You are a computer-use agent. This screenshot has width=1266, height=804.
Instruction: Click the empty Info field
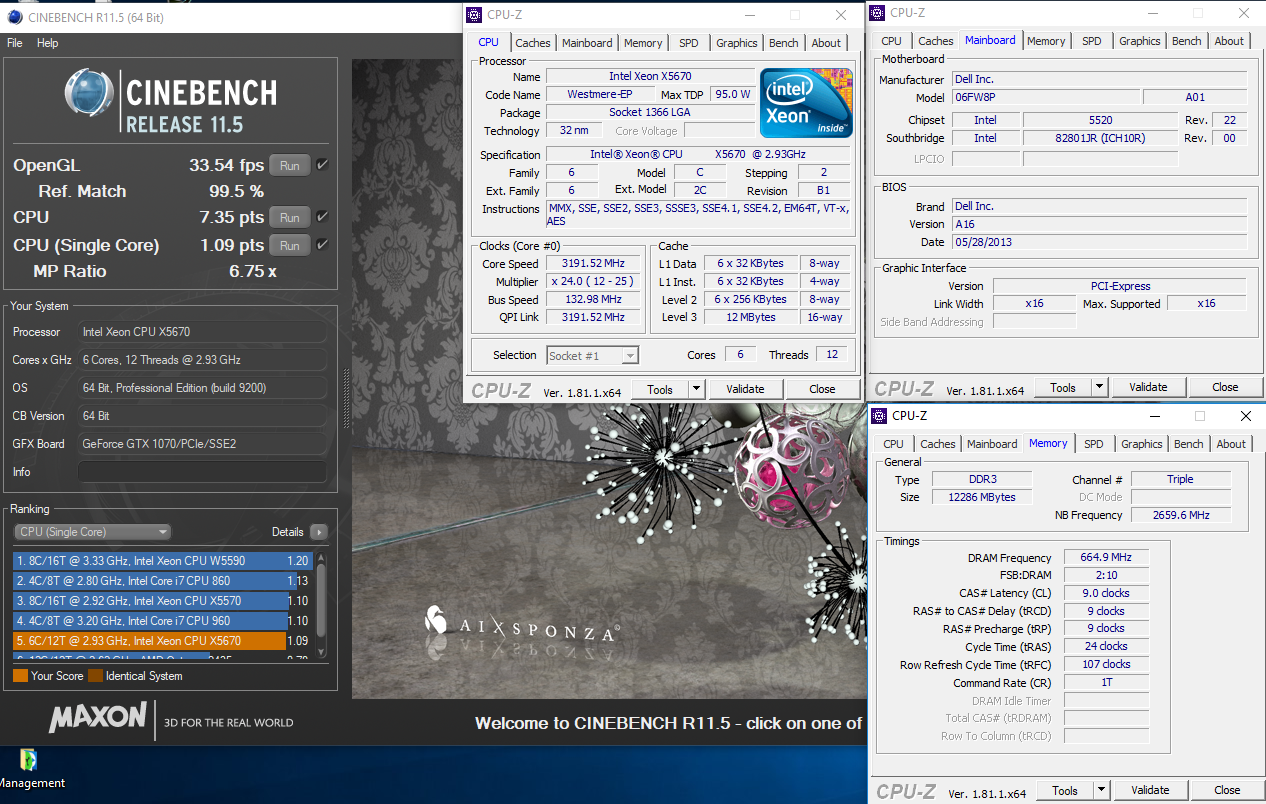pos(202,472)
